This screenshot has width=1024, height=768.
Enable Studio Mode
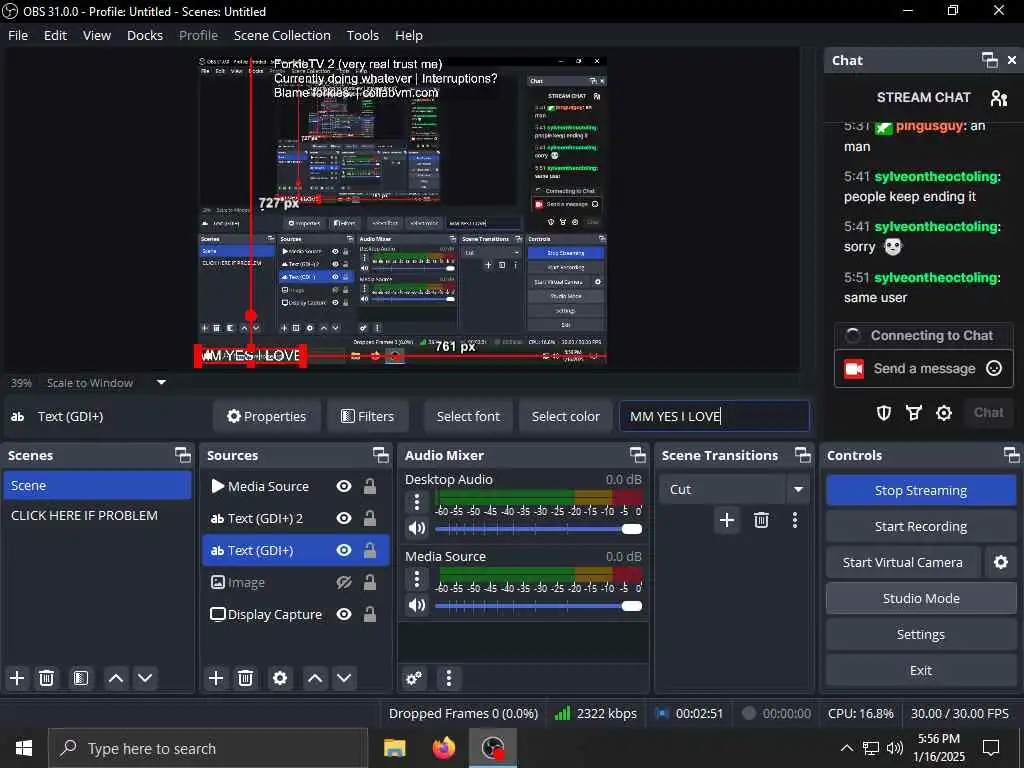tap(921, 598)
